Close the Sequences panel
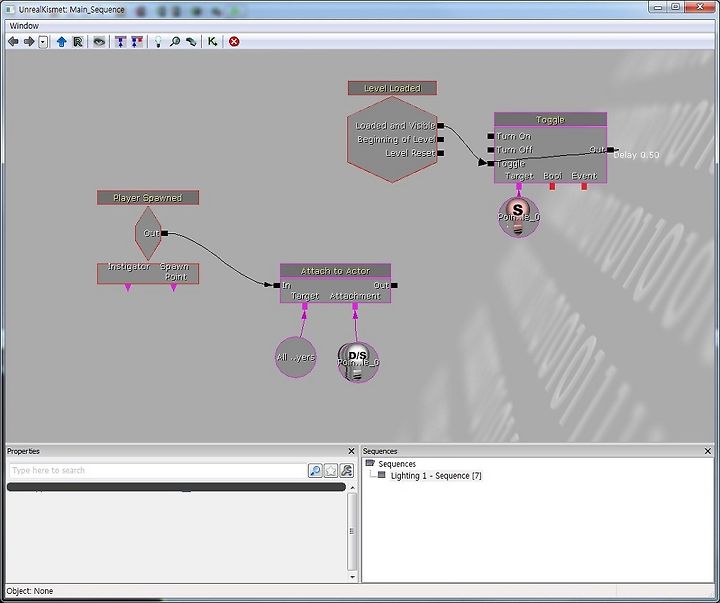The height and width of the screenshot is (603, 720). tap(708, 451)
